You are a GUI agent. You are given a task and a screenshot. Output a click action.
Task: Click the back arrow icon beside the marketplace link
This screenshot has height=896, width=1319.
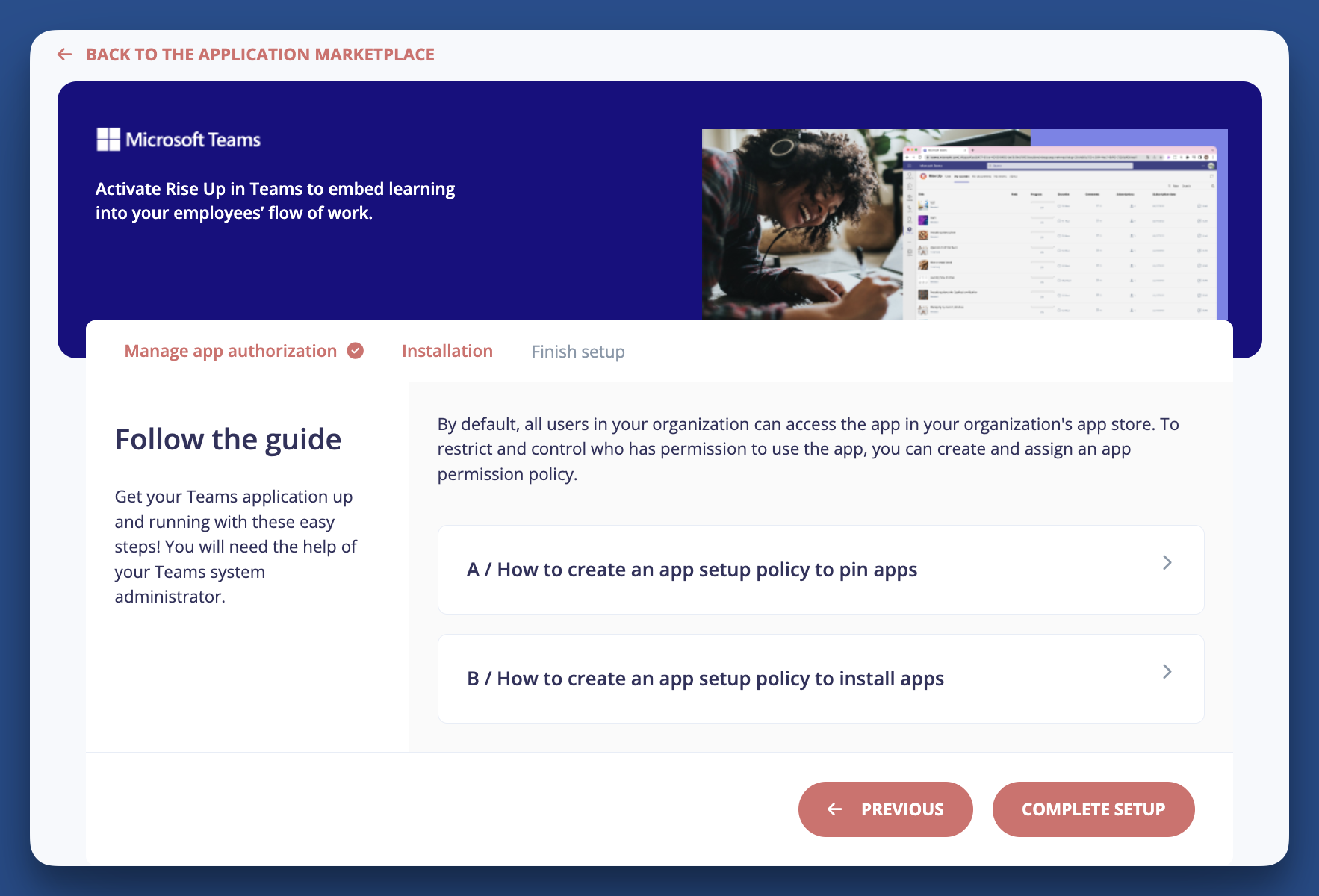(65, 54)
